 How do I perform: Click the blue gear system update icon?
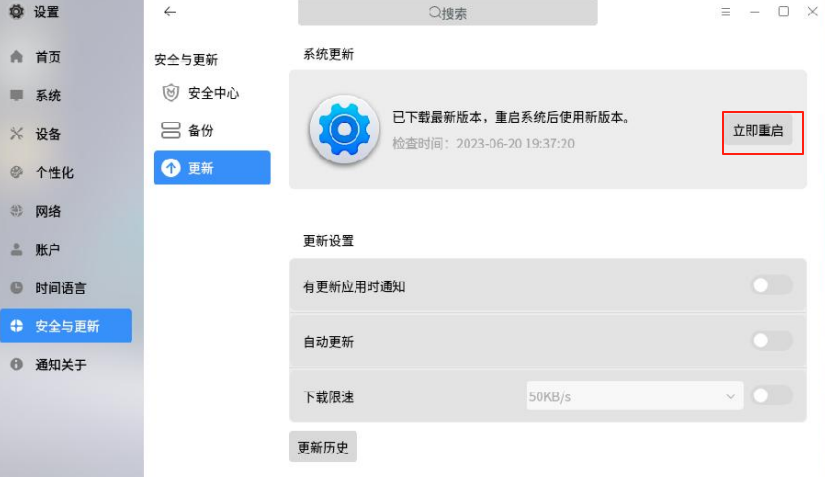click(344, 129)
